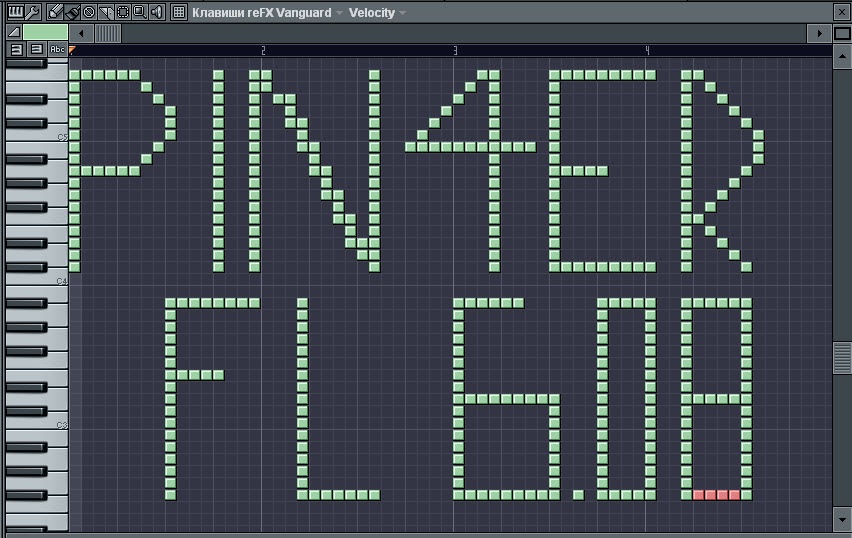
Task: Open the reFX Vanguard channel dropdown
Action: point(339,13)
